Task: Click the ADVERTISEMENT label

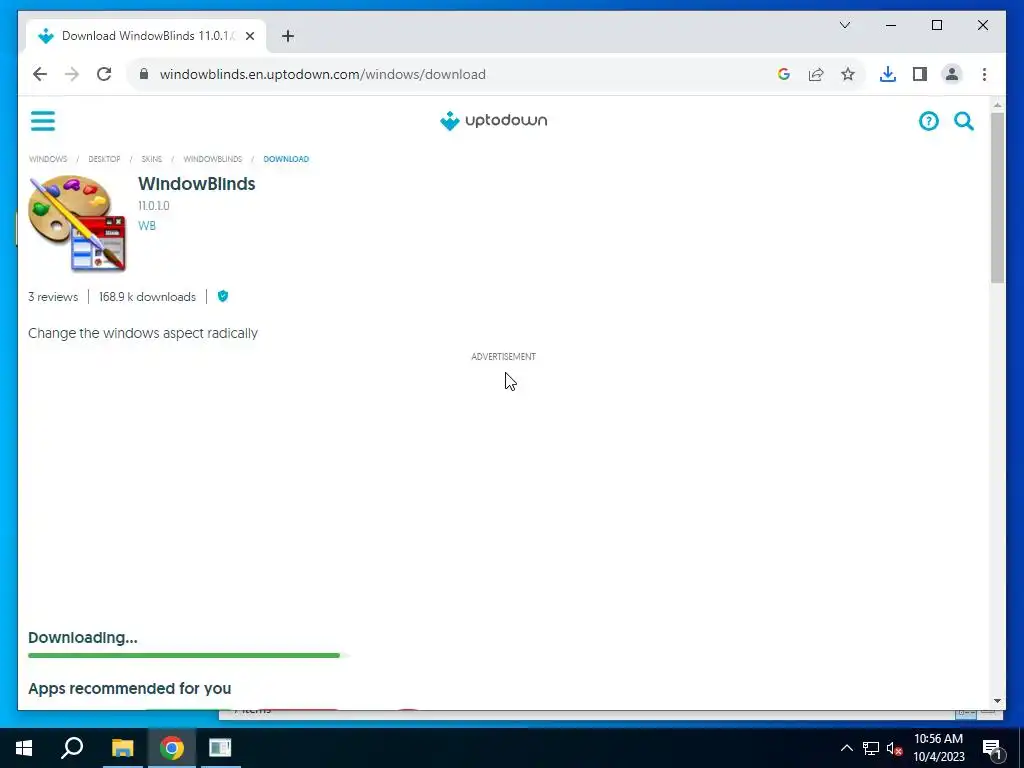Action: (504, 357)
